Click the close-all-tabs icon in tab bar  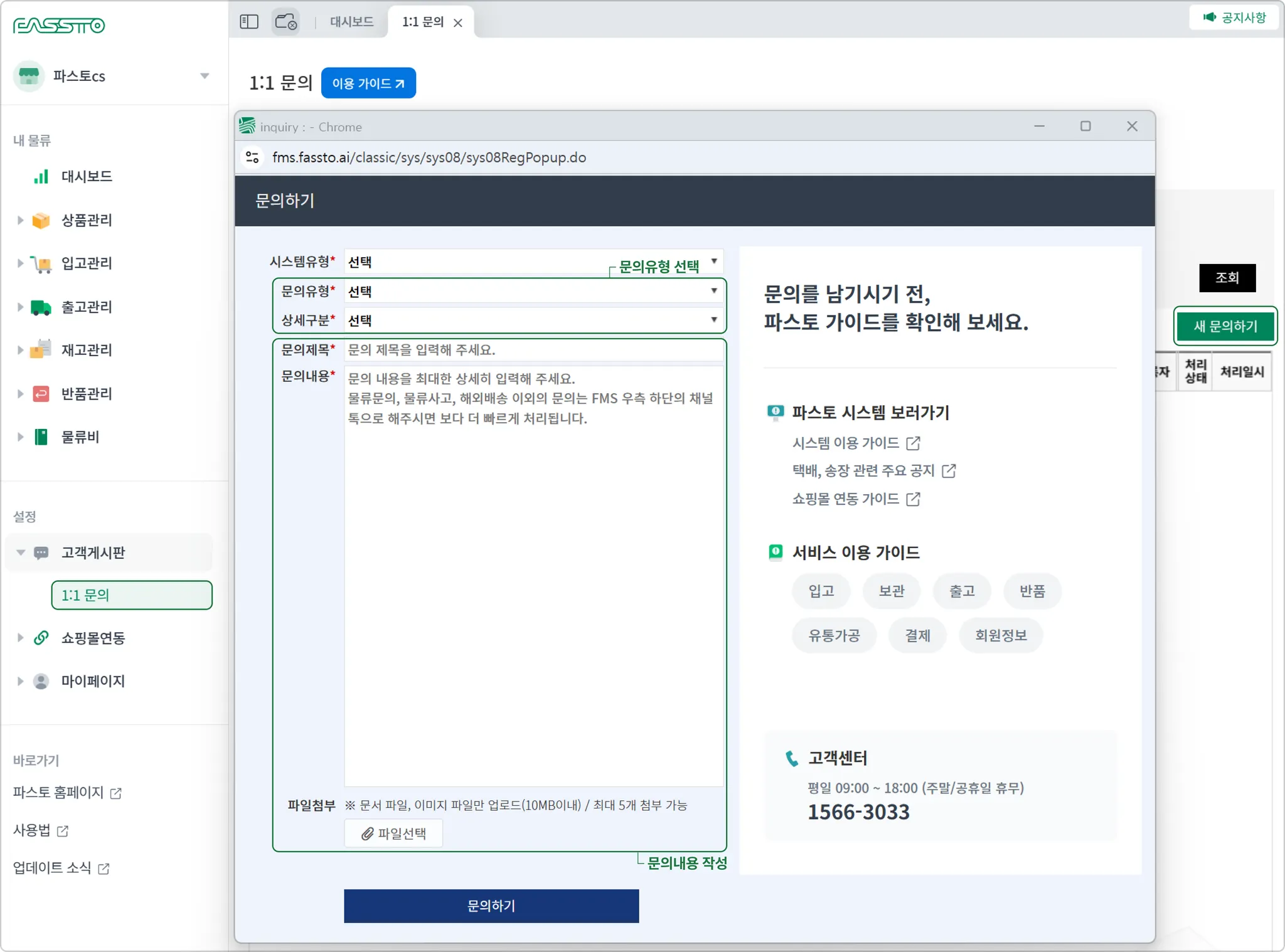point(286,22)
